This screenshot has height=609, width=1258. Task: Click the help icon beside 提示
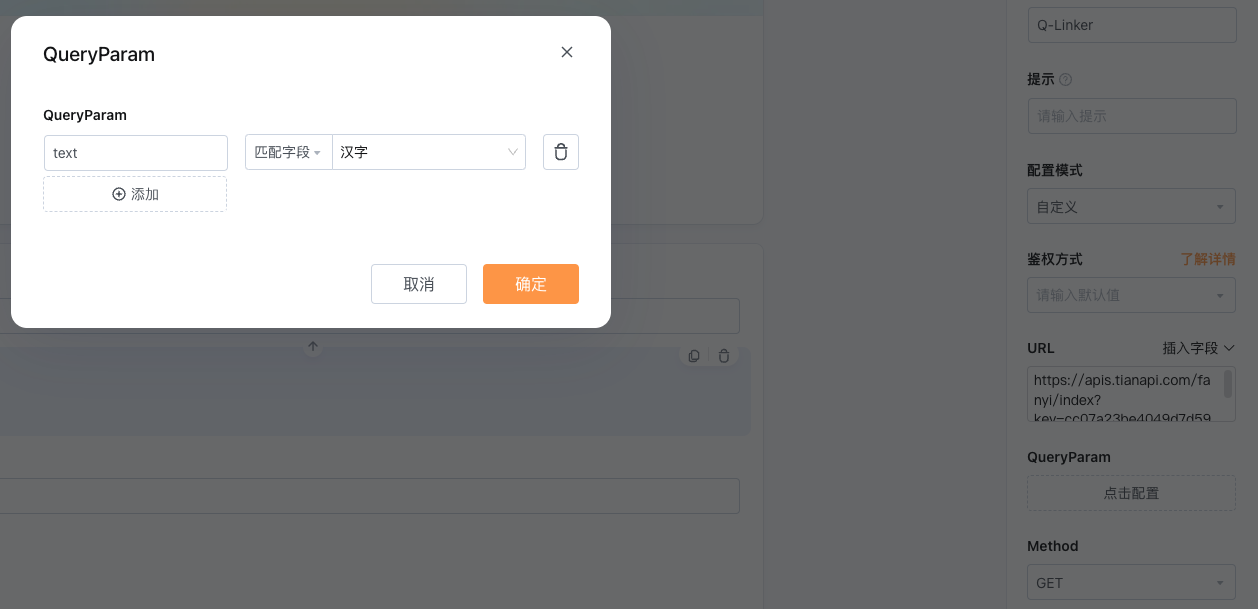tap(1065, 80)
